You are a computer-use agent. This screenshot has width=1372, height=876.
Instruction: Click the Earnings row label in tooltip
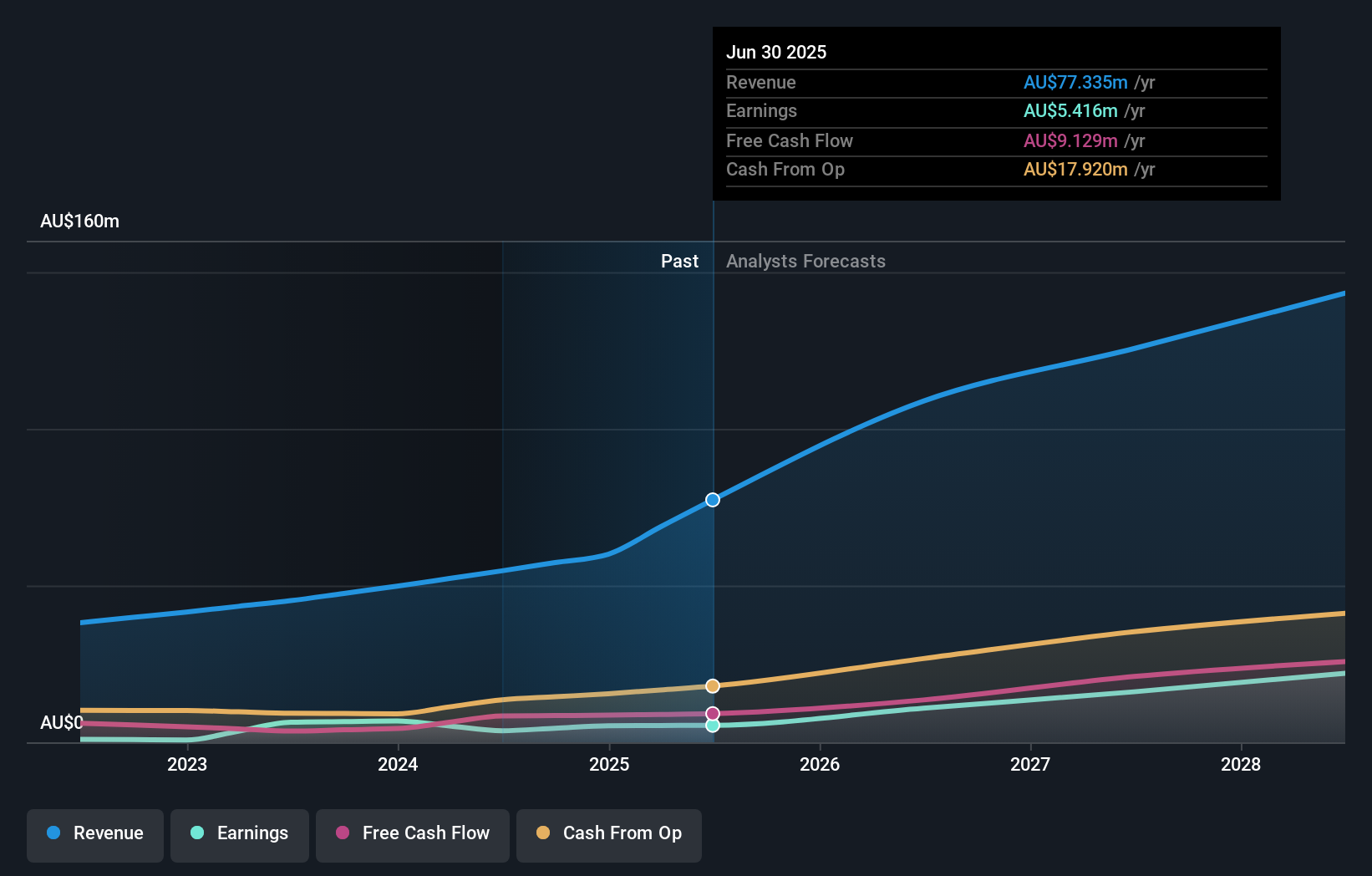click(x=761, y=110)
